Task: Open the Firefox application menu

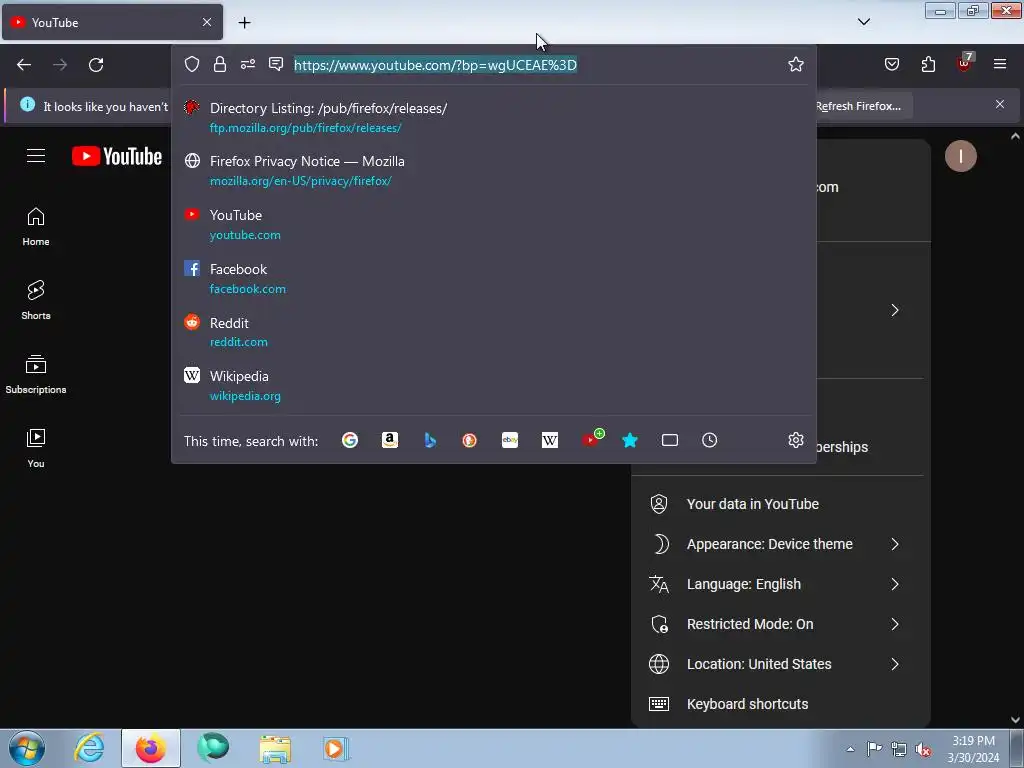Action: (1000, 64)
